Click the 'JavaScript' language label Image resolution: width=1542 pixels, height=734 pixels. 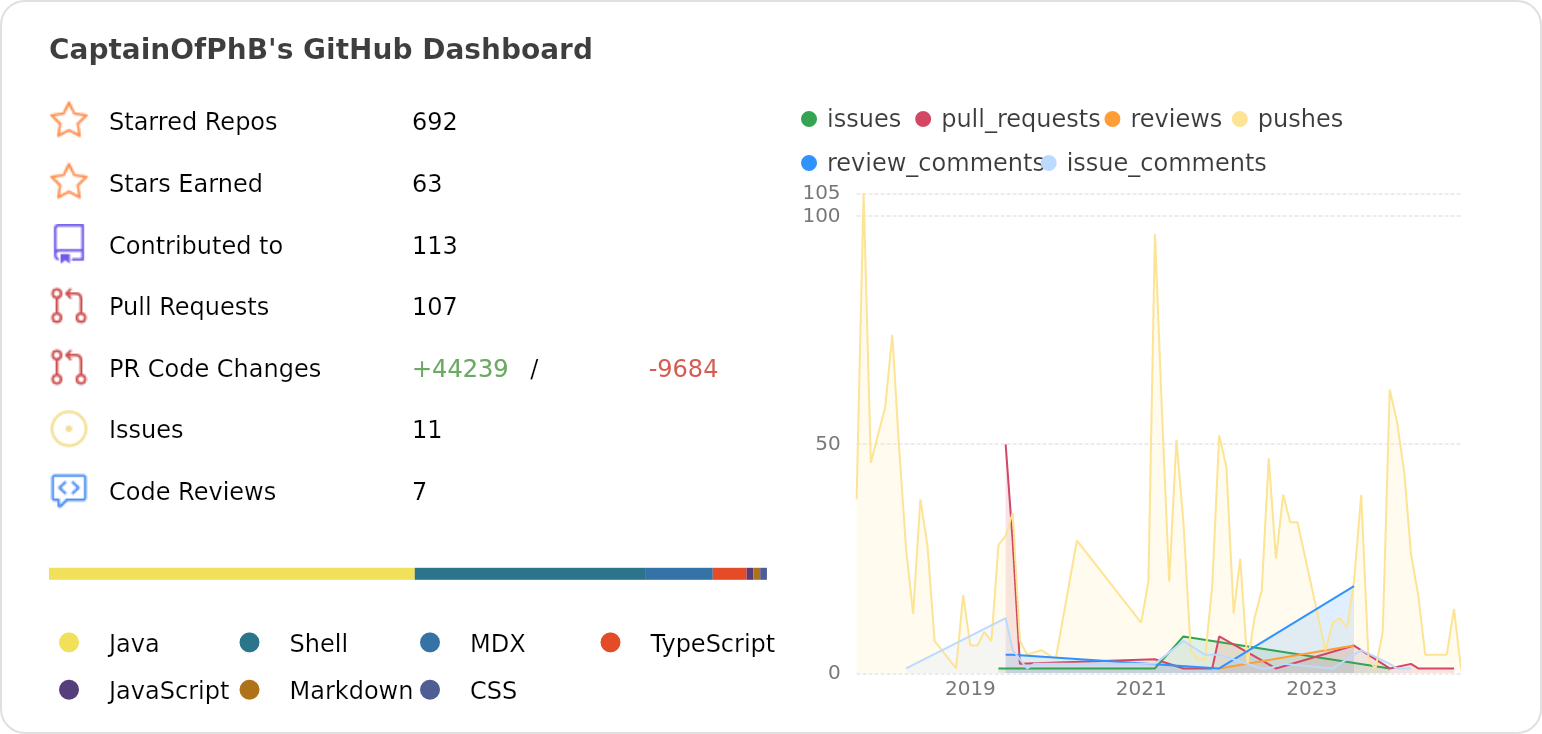tap(169, 691)
